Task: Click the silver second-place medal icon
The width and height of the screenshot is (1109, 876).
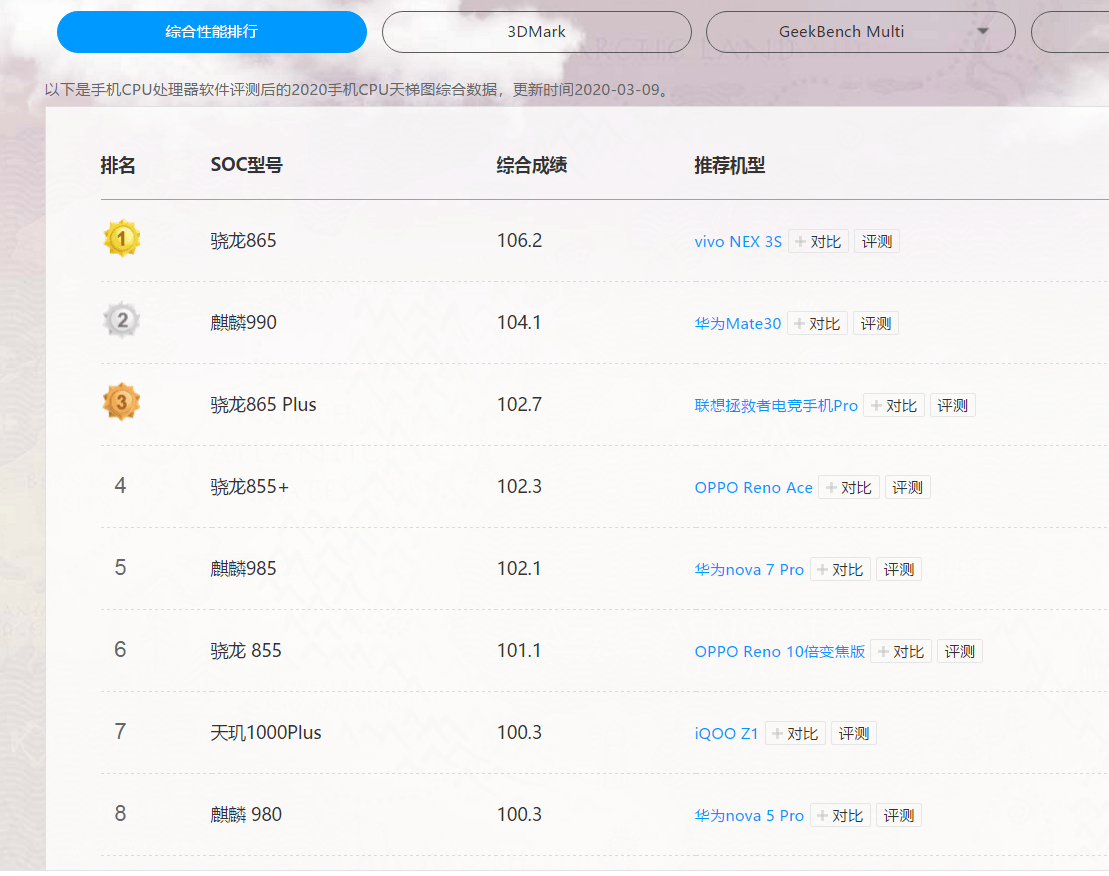Action: tap(122, 322)
